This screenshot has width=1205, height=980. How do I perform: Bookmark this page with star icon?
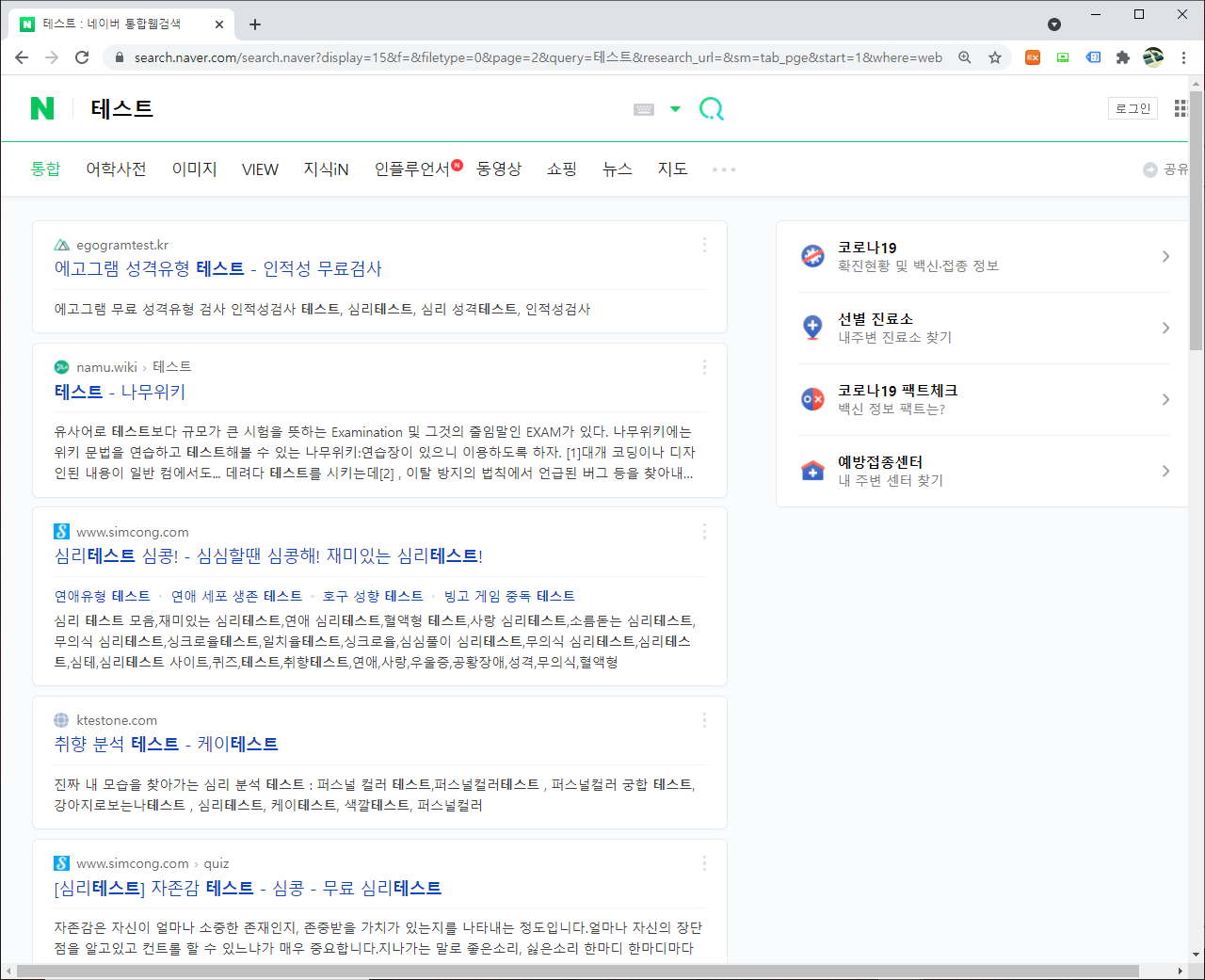point(995,57)
